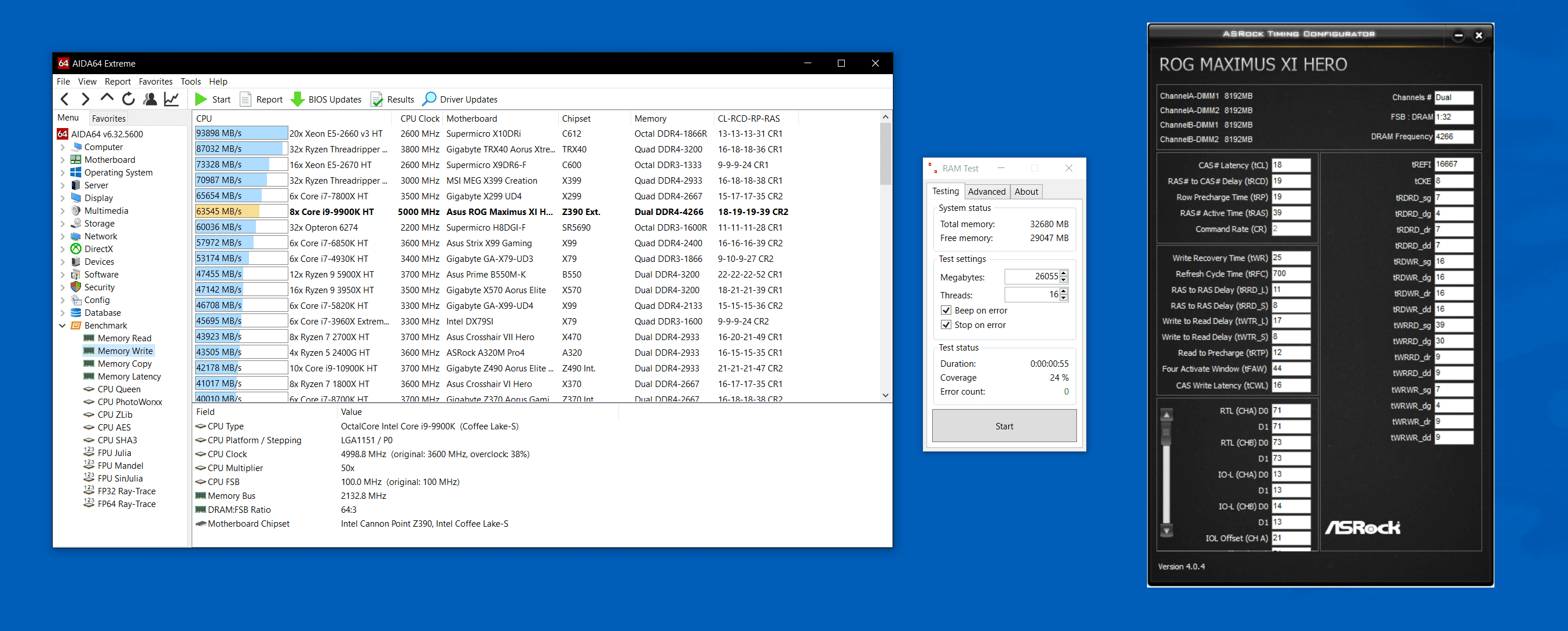The image size is (1568, 631).
Task: Select the FP64 Ray-Trace benchmark
Action: click(127, 504)
